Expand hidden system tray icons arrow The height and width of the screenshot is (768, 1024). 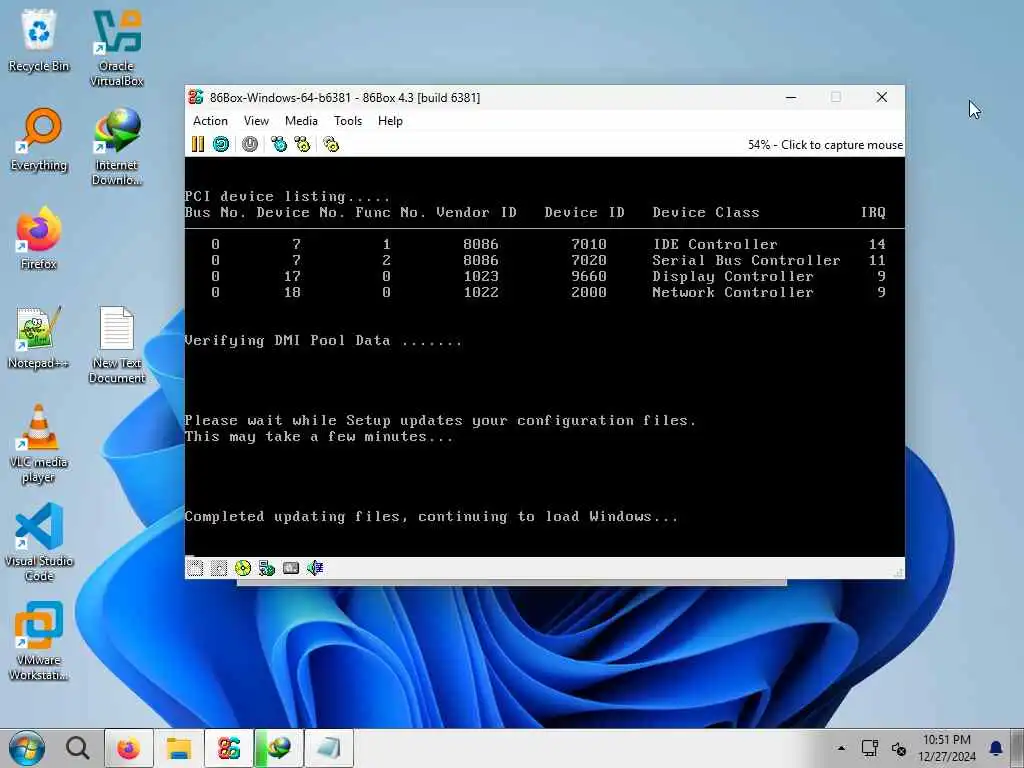point(841,748)
